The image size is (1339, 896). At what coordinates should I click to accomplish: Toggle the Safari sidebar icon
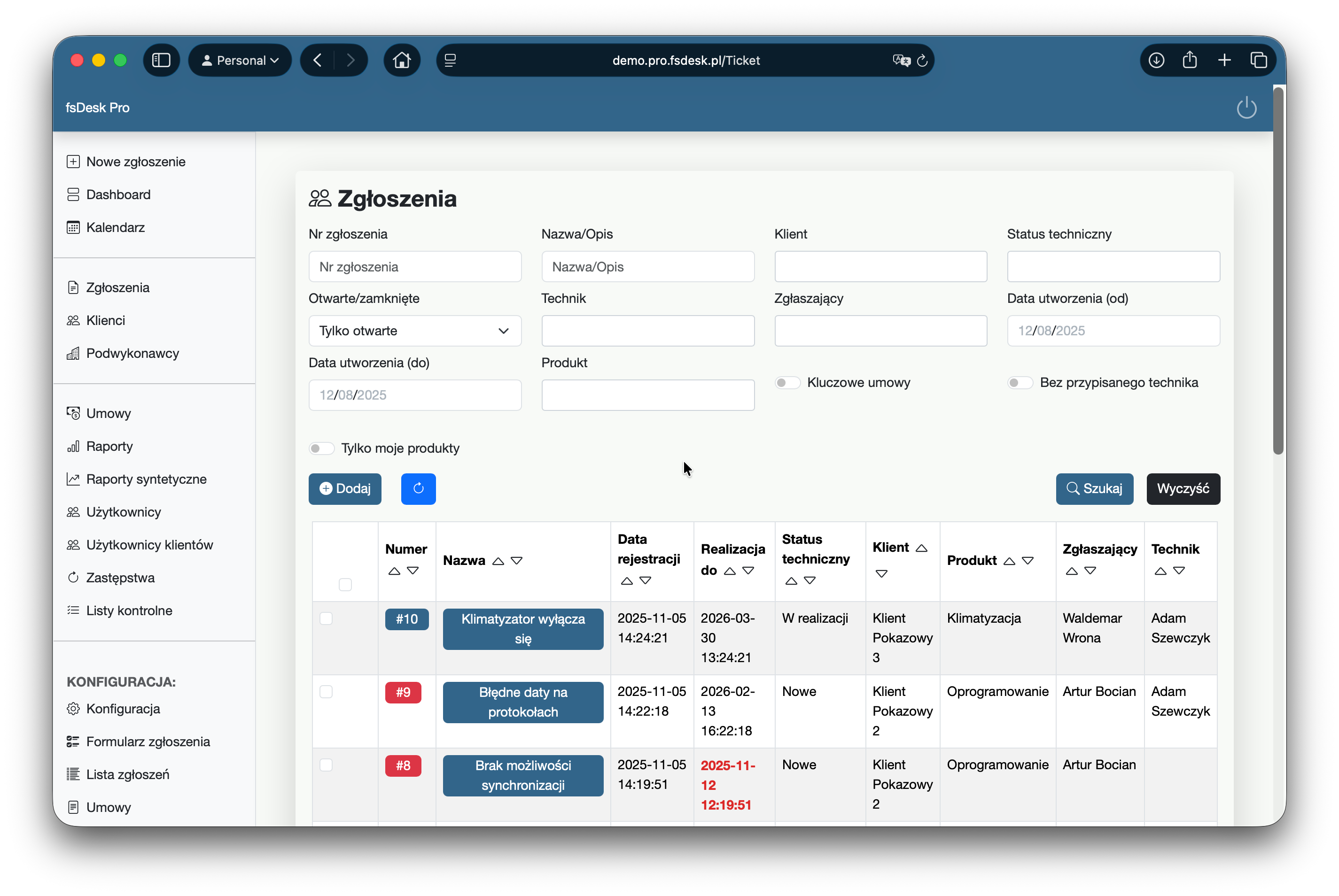[161, 60]
